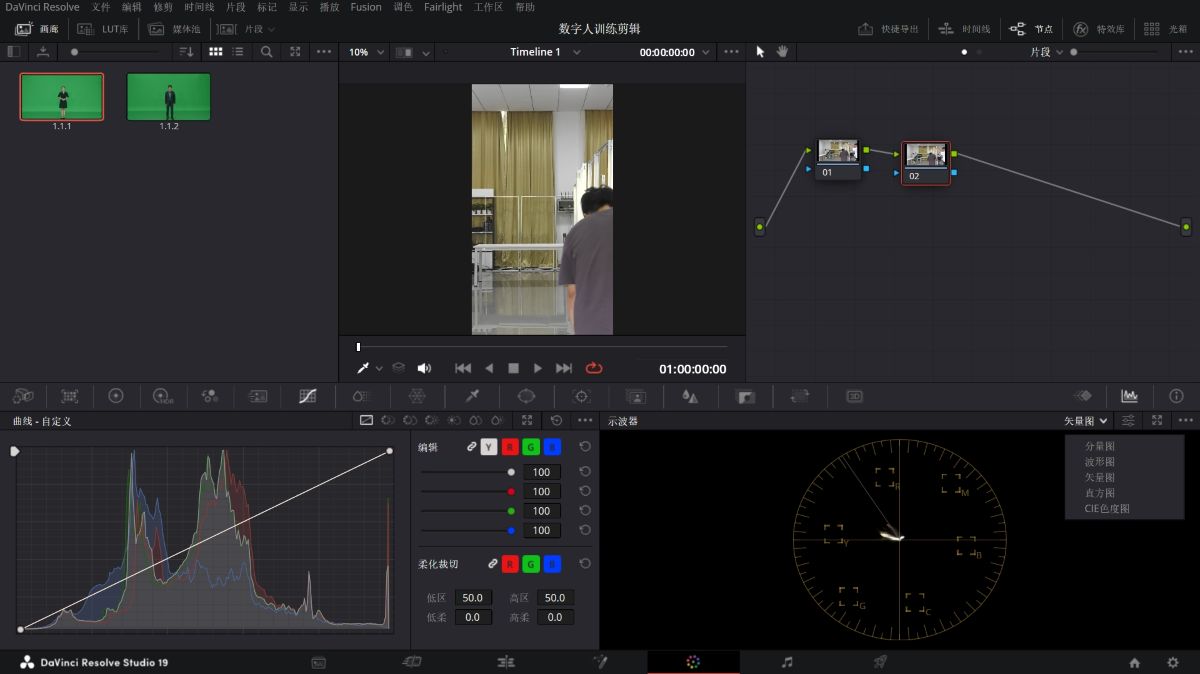Open the RGB Mixer palette
The height and width of the screenshot is (674, 1200).
(210, 396)
